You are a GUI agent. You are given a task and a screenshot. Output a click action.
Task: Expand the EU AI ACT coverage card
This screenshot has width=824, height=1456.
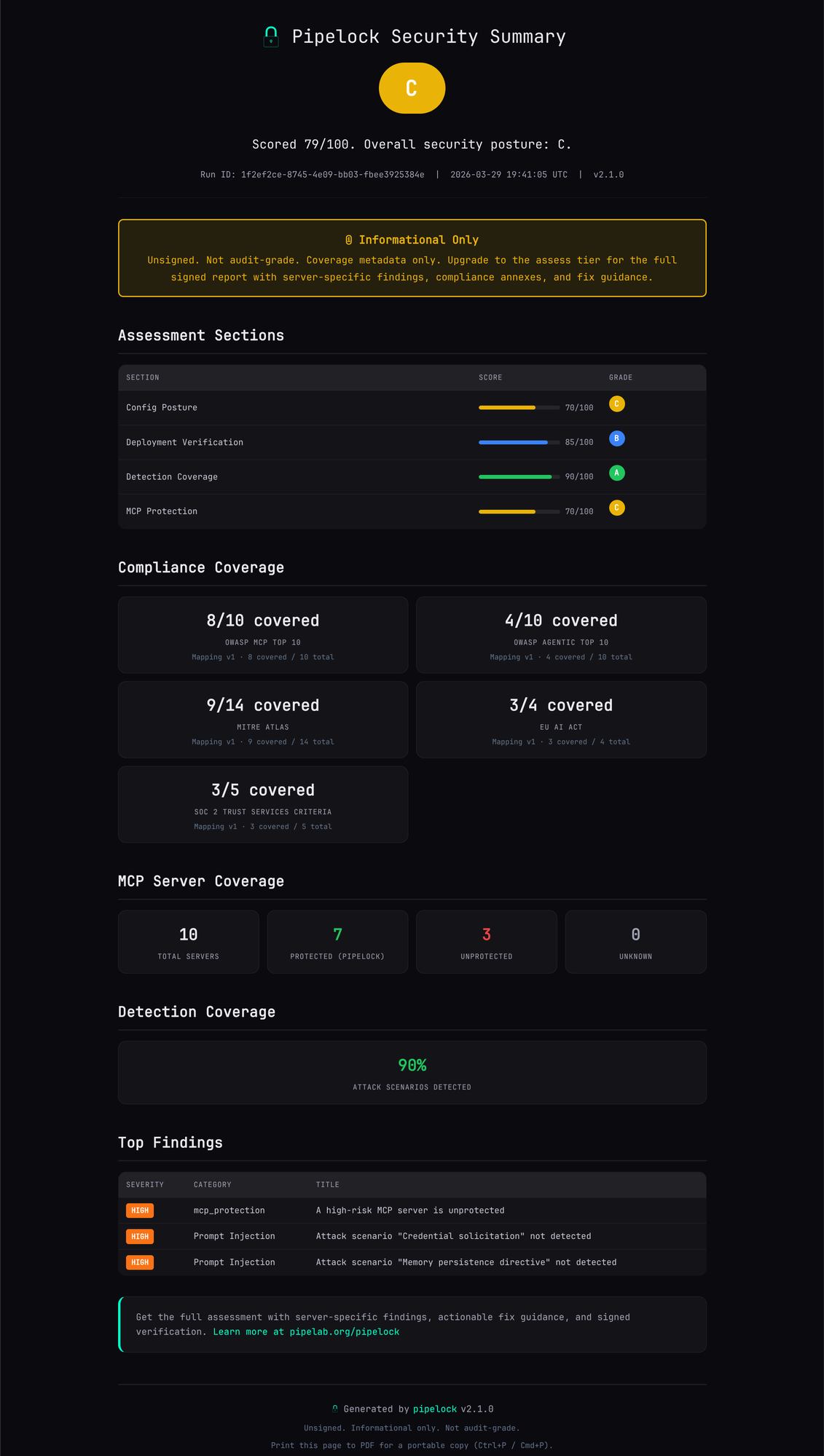[561, 720]
